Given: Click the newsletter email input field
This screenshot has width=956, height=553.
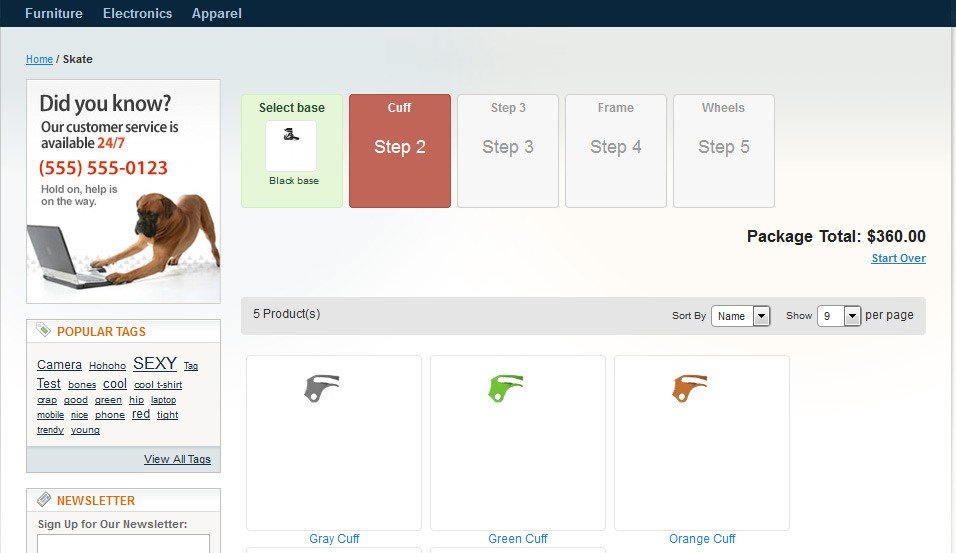Looking at the screenshot, I should [x=123, y=543].
